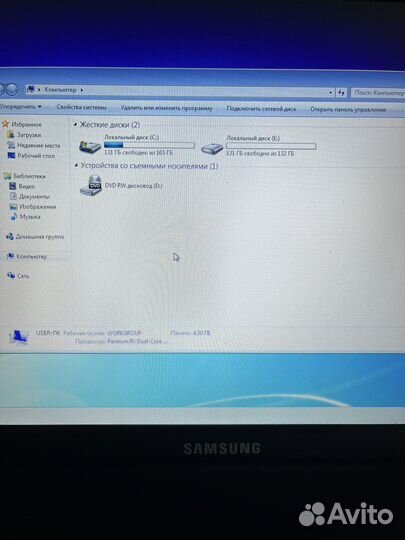Click the Избранное star icon
The image size is (405, 540).
coord(5,124)
